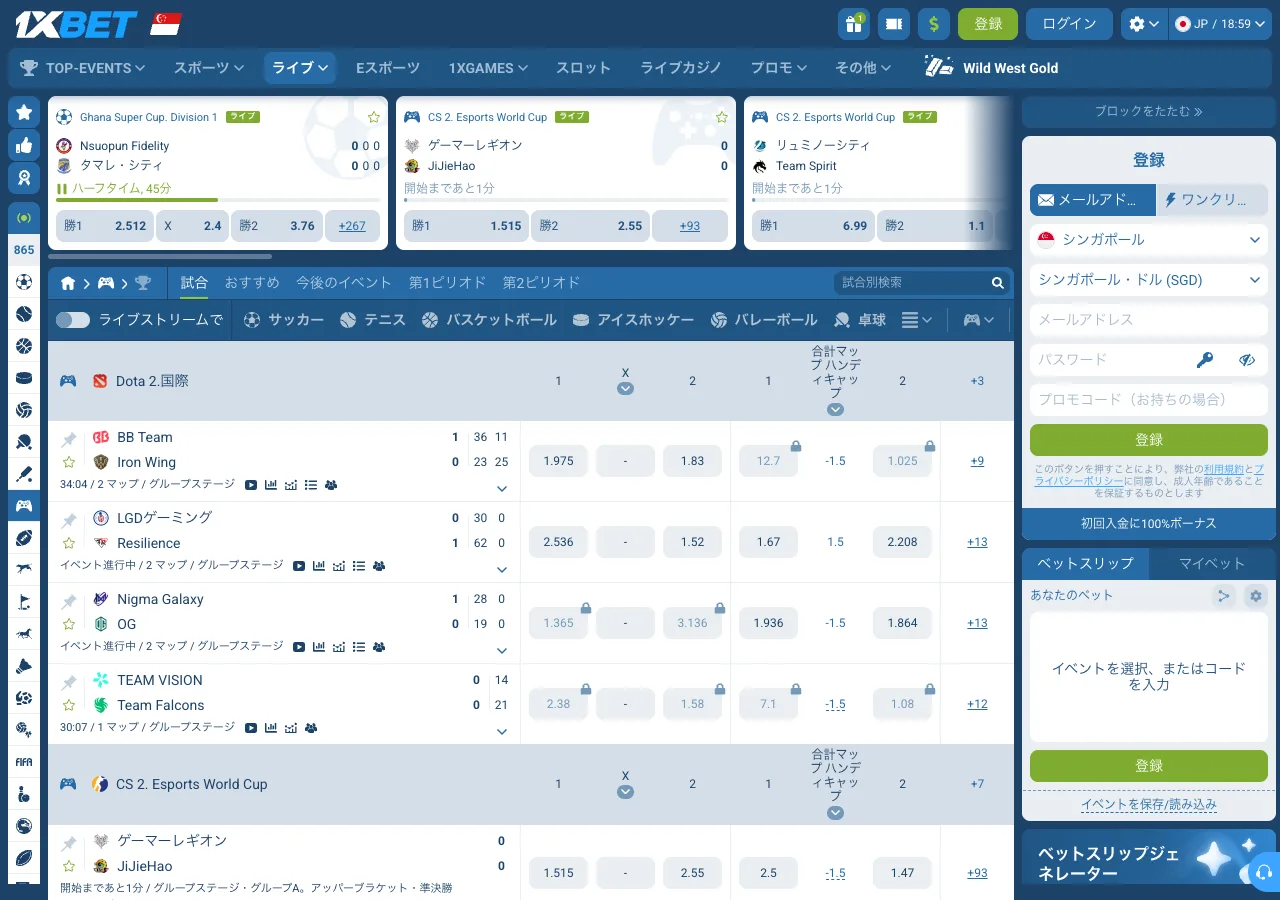
Task: Toggle password visibility eye icon
Action: tap(1246, 360)
